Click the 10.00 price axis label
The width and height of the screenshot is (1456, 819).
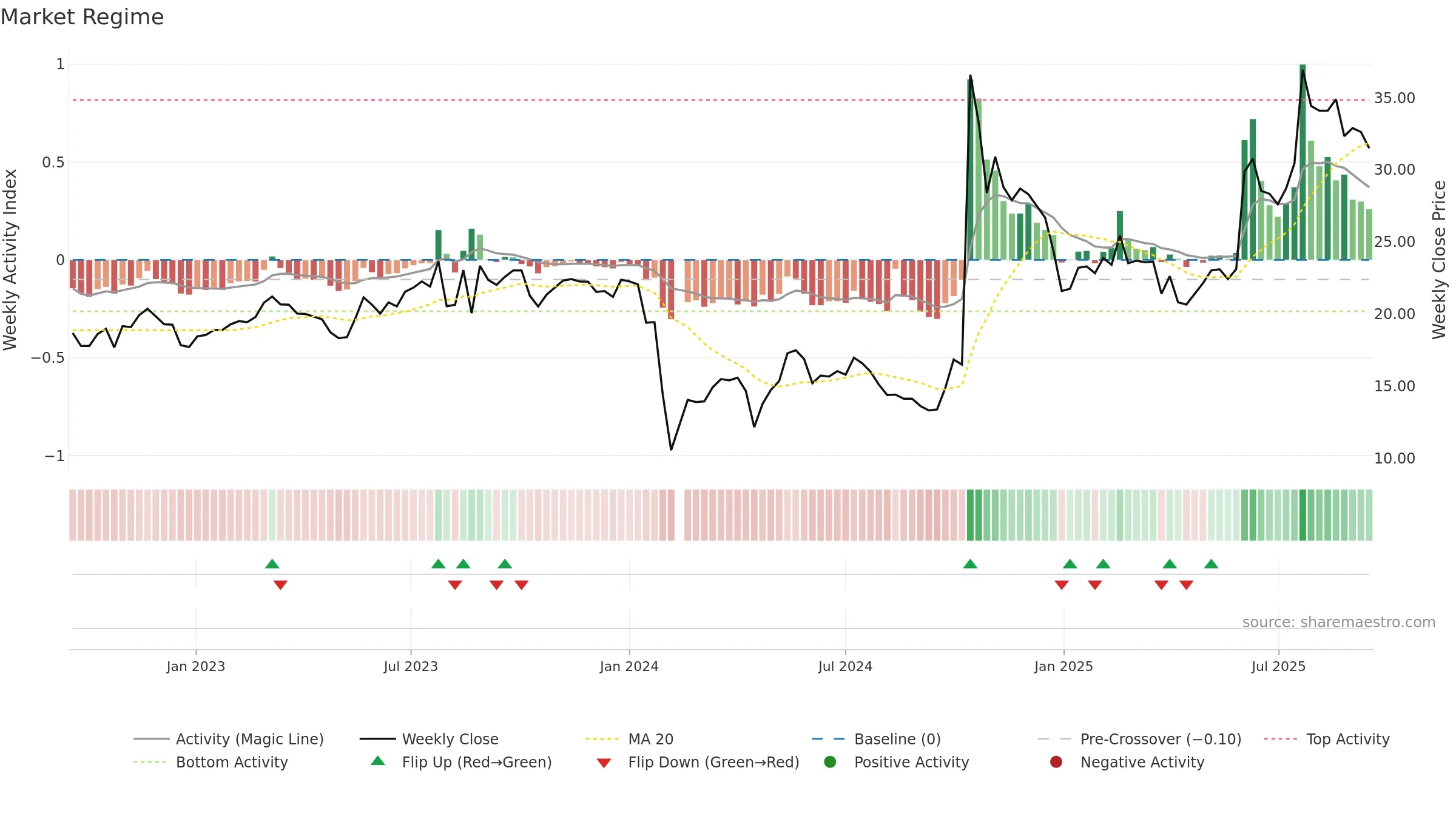[1395, 459]
